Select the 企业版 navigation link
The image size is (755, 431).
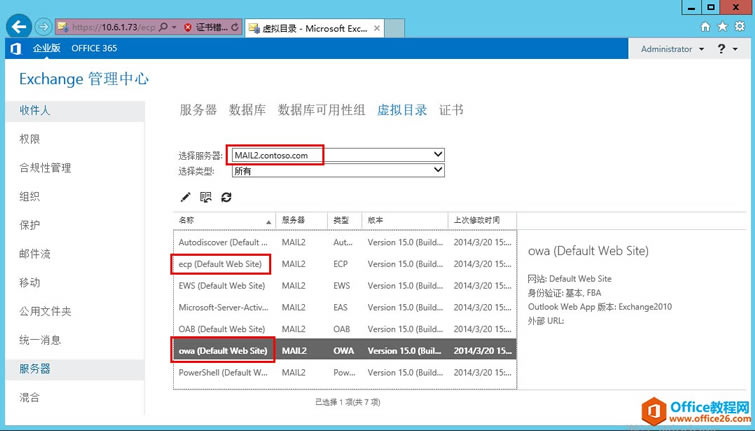pos(47,48)
